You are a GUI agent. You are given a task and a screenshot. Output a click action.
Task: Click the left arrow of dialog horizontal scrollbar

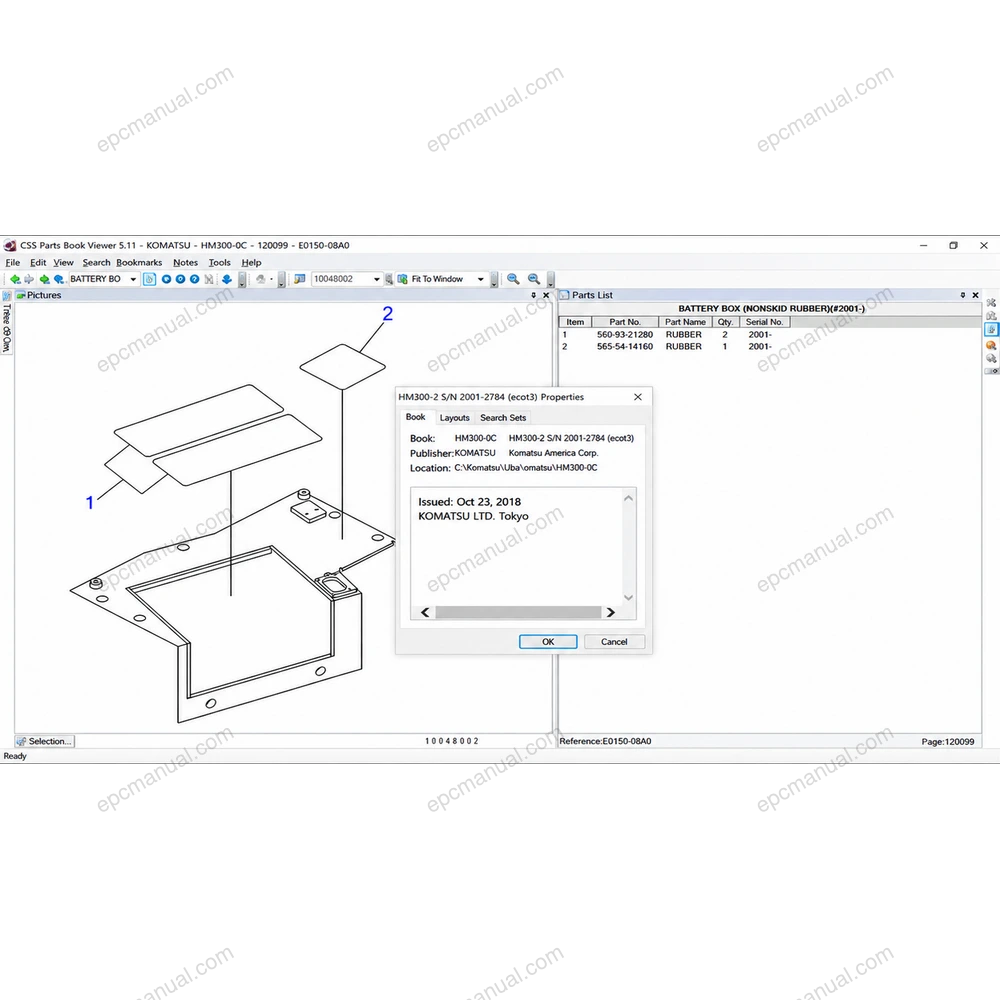tap(425, 612)
